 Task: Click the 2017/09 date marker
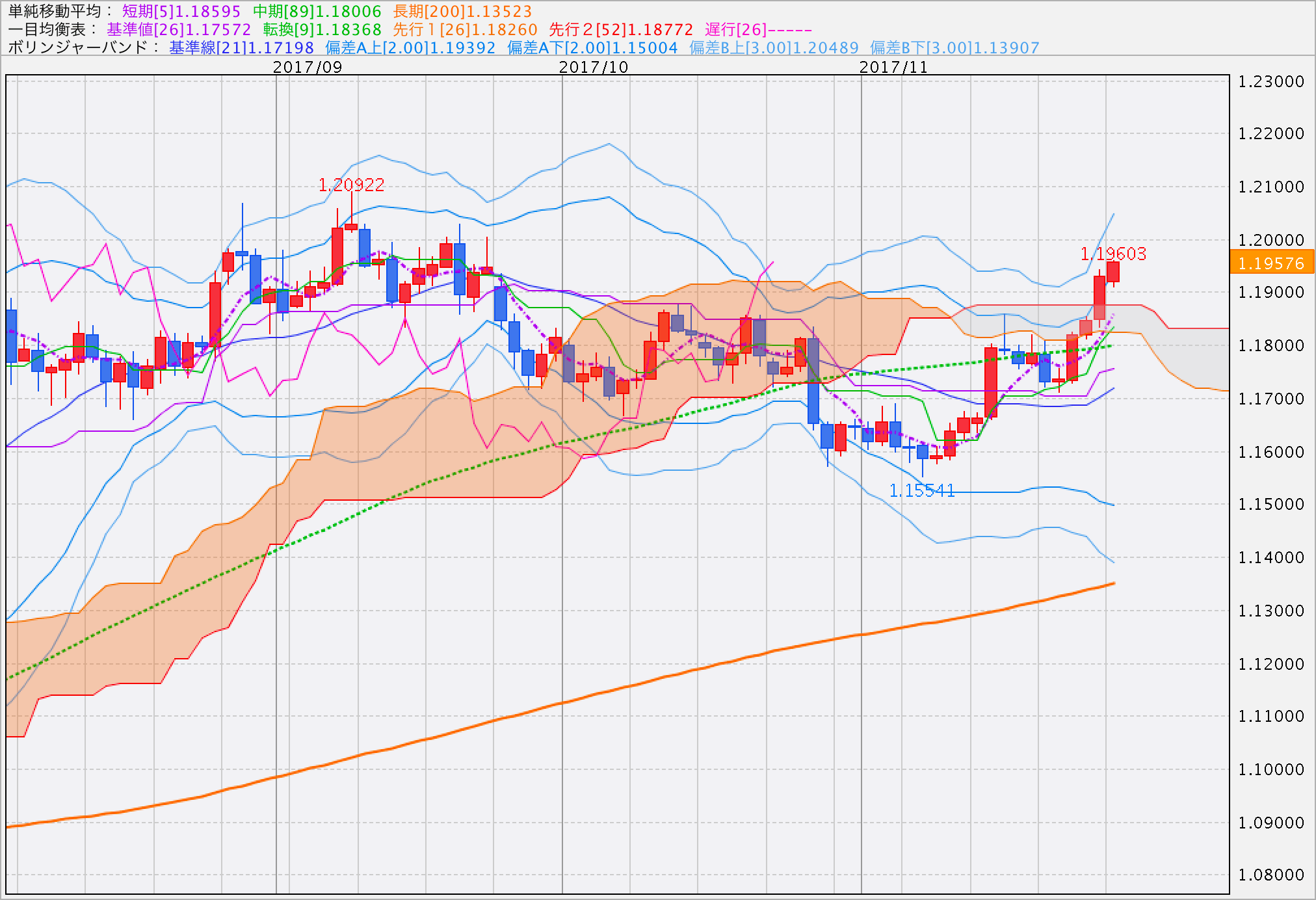coord(307,67)
